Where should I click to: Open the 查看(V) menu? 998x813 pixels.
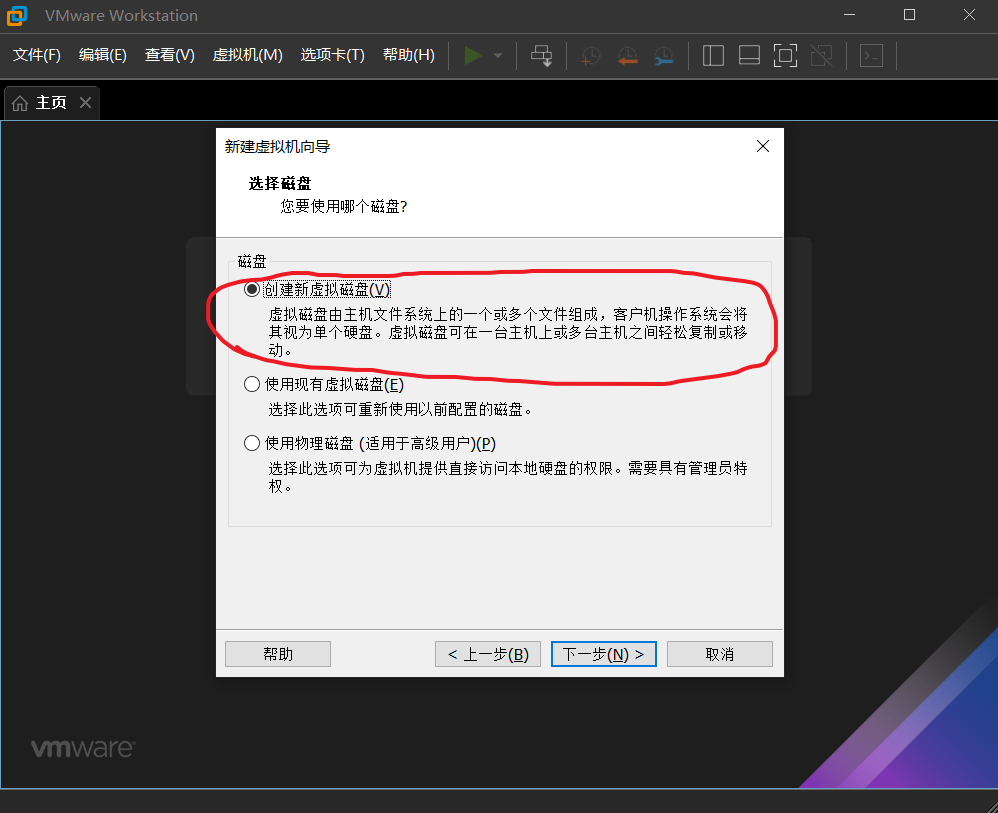(169, 55)
